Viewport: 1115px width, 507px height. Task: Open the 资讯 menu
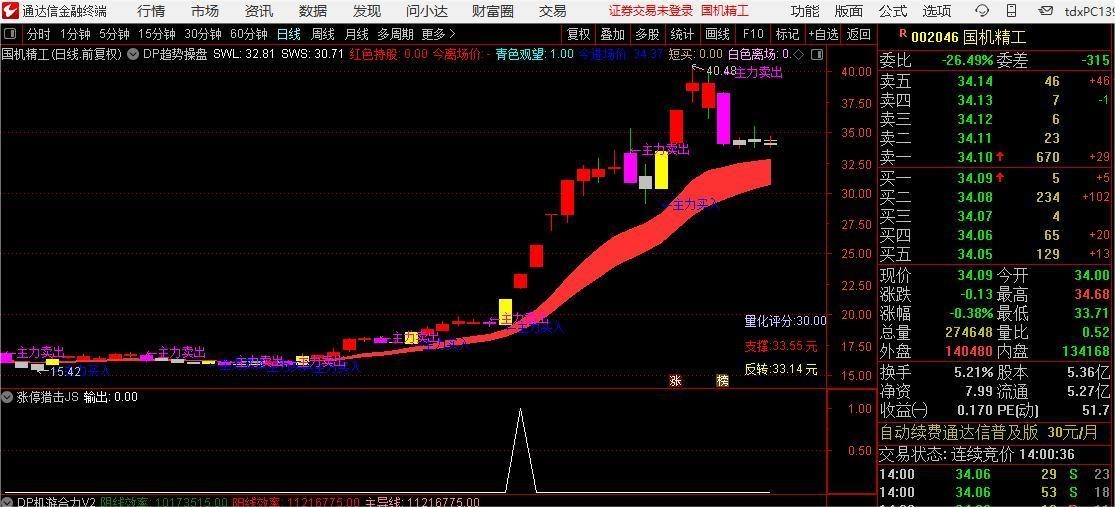[x=259, y=11]
